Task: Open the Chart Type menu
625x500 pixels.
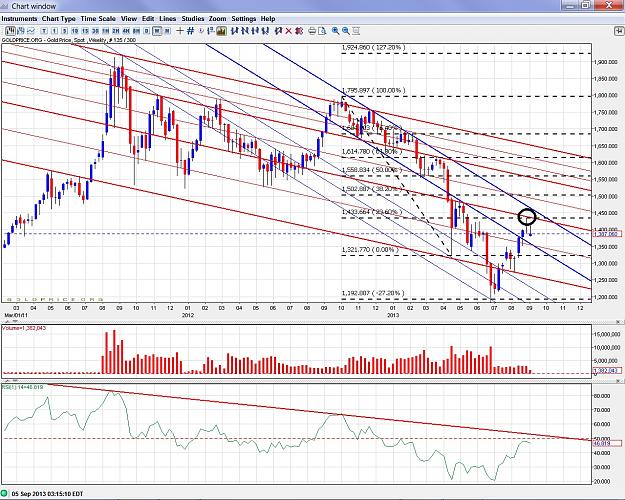Action: click(59, 19)
